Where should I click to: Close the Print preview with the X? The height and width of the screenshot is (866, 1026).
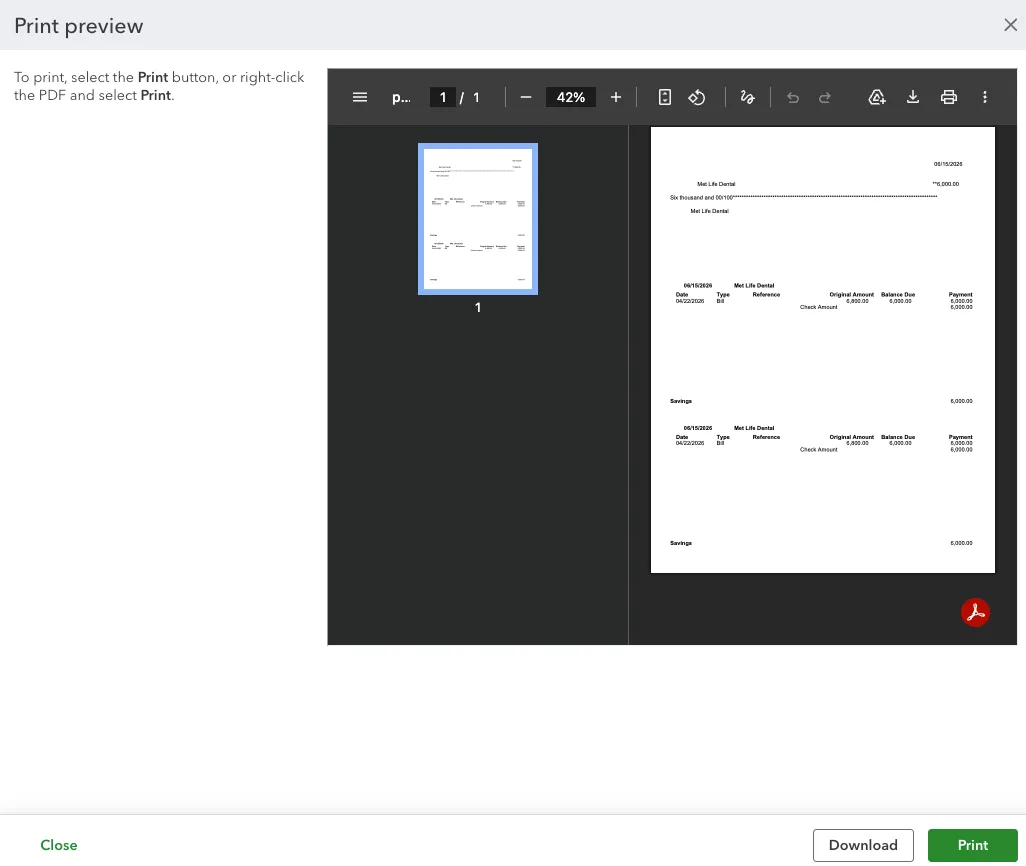point(1010,25)
